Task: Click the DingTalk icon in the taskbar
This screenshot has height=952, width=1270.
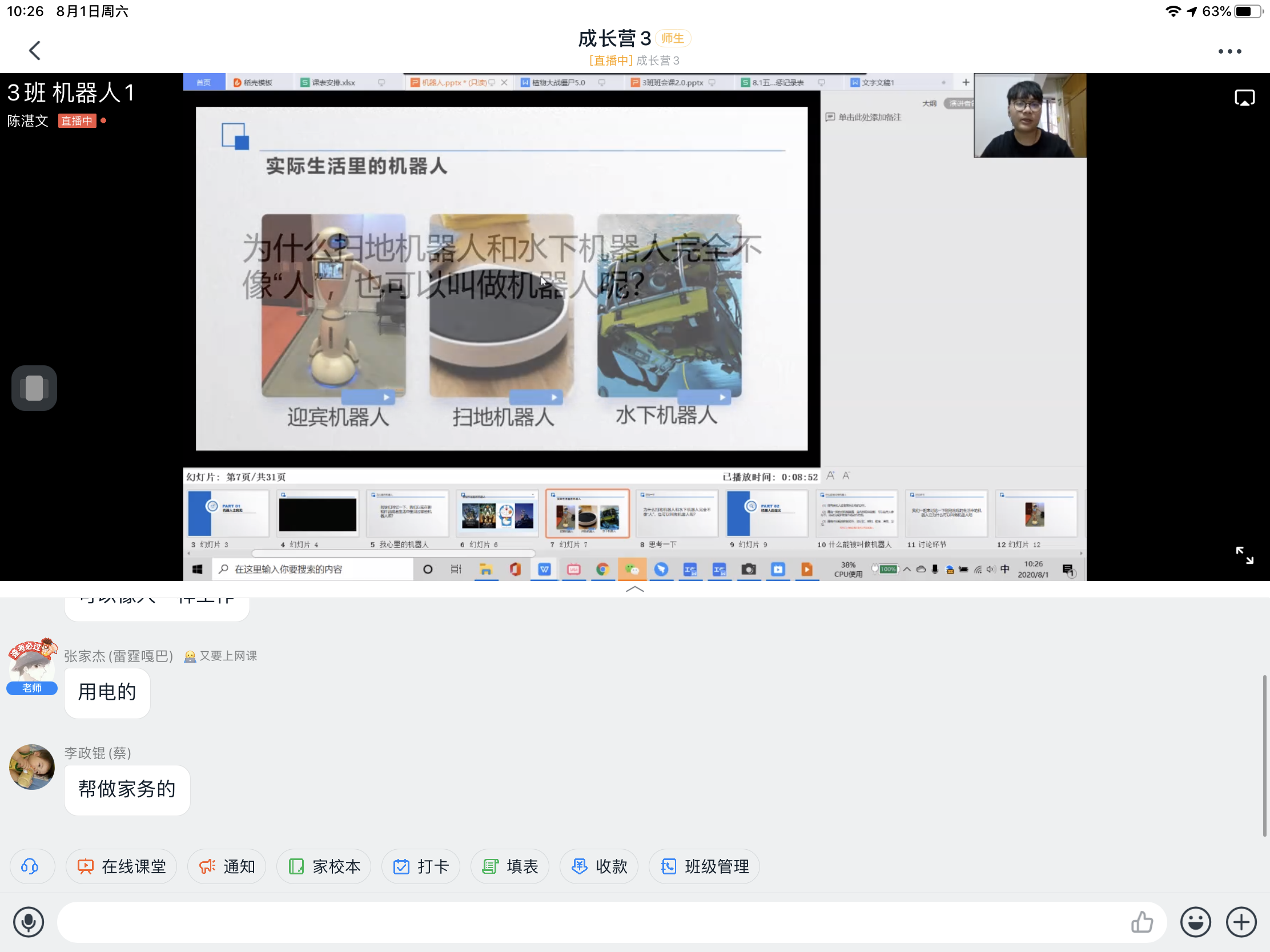Action: click(x=661, y=569)
